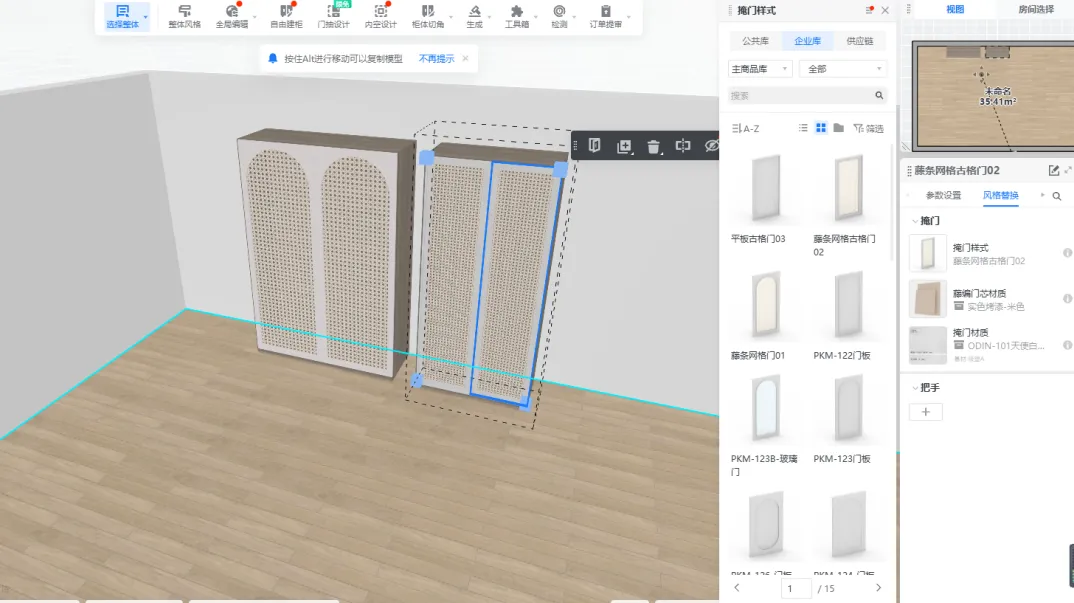Switch to grid view in door library
The image size is (1074, 603).
(x=821, y=128)
